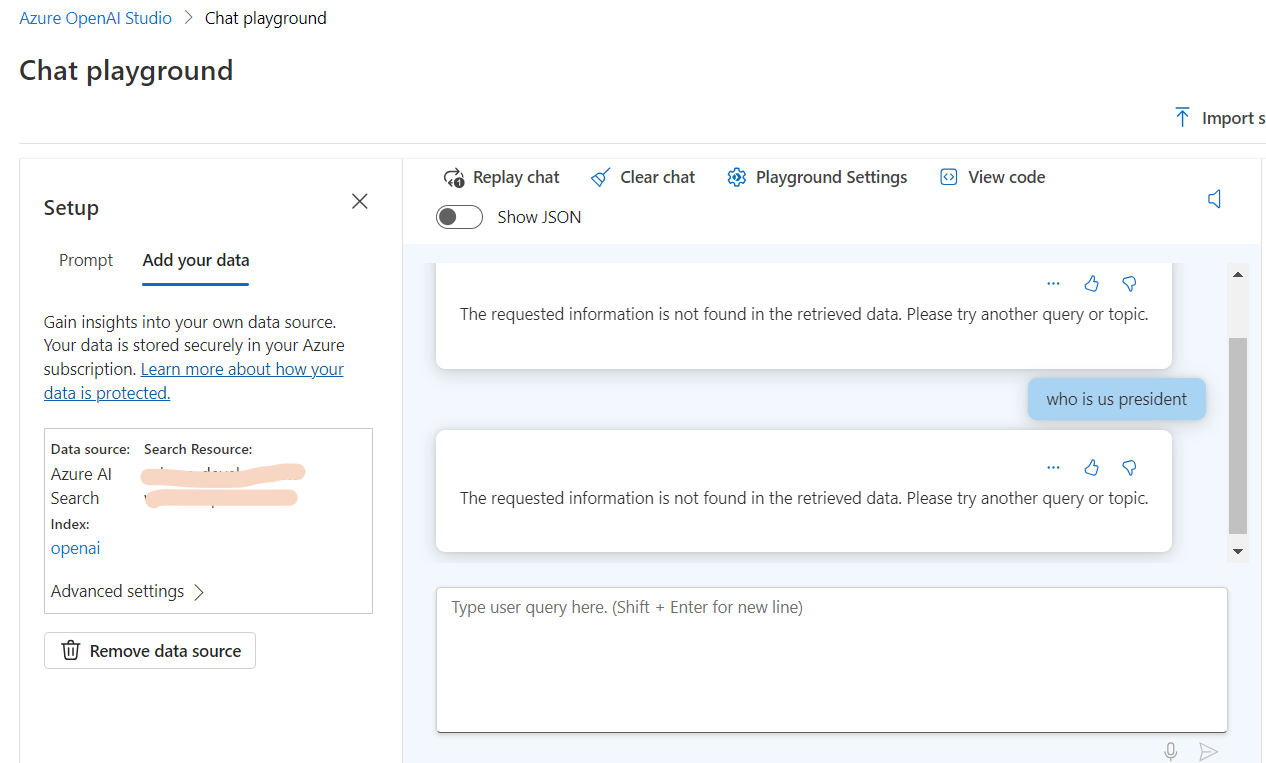Click the microphone icon below query box
This screenshot has width=1266, height=763.
(x=1171, y=751)
